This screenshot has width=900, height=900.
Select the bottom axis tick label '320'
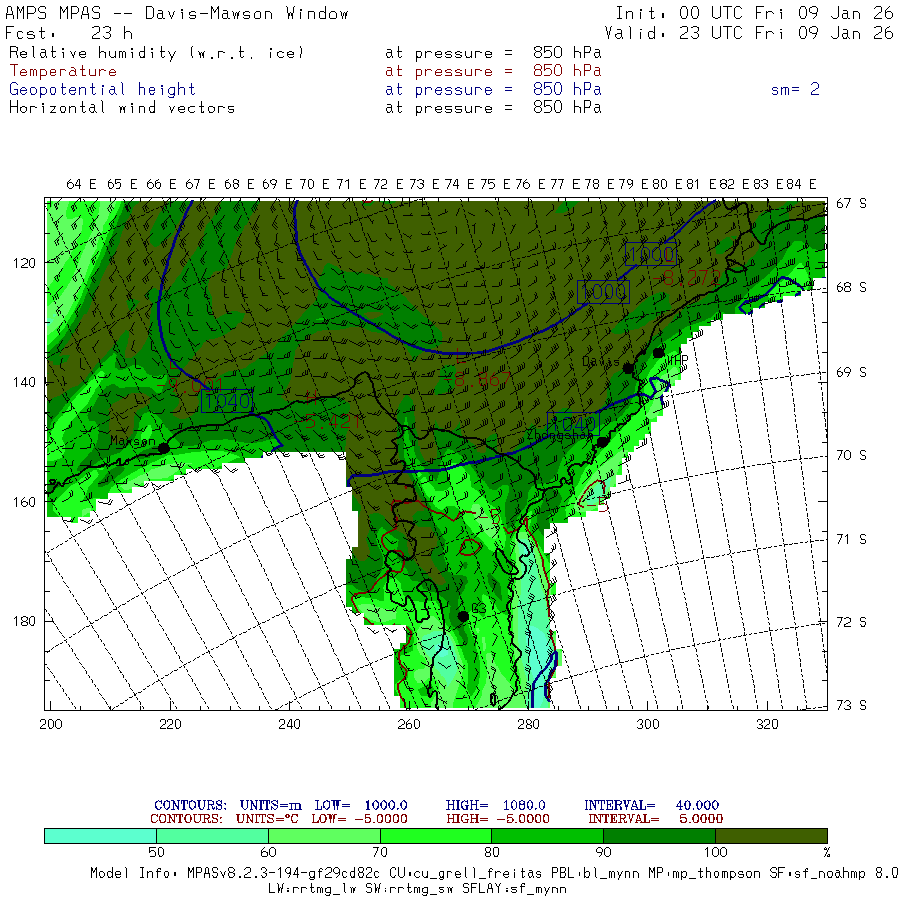pyautogui.click(x=767, y=724)
